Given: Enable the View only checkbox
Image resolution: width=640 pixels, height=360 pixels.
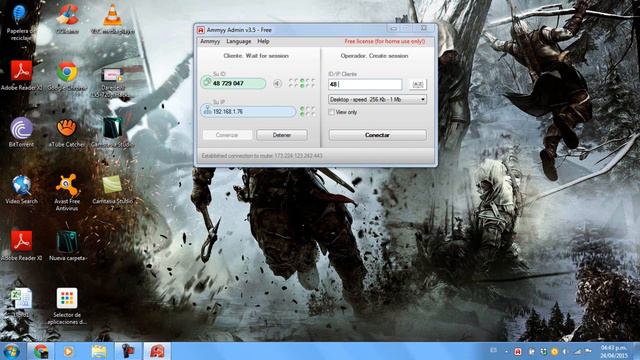Looking at the screenshot, I should tap(331, 112).
